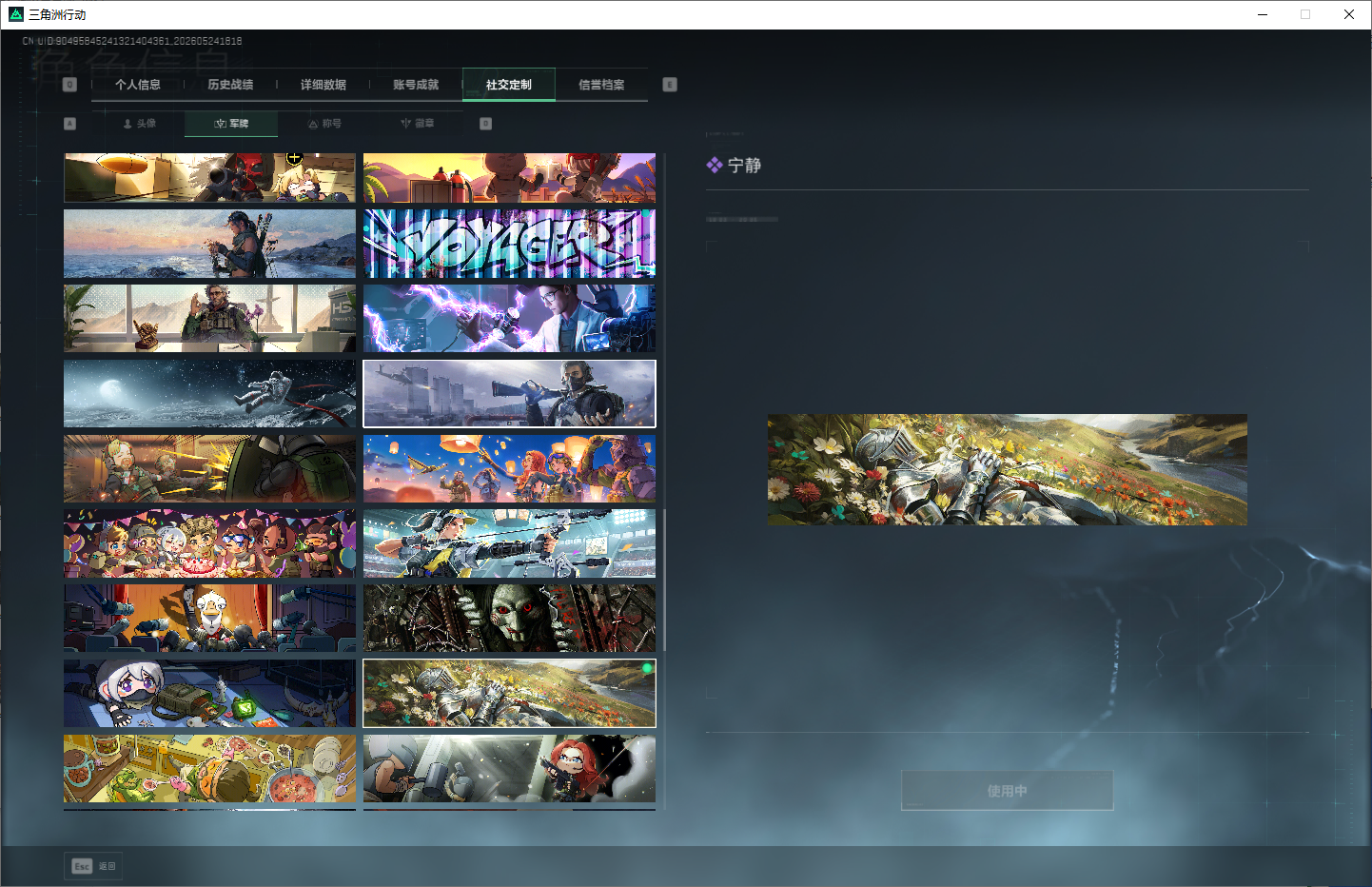
Task: Select the 称号 title sub-tab
Action: click(324, 124)
